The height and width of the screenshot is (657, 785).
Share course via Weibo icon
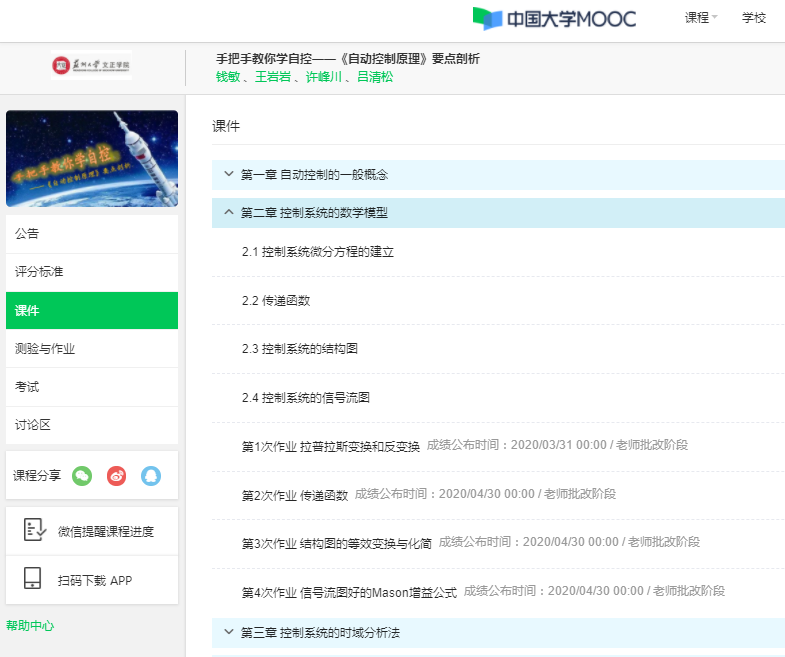tap(117, 476)
